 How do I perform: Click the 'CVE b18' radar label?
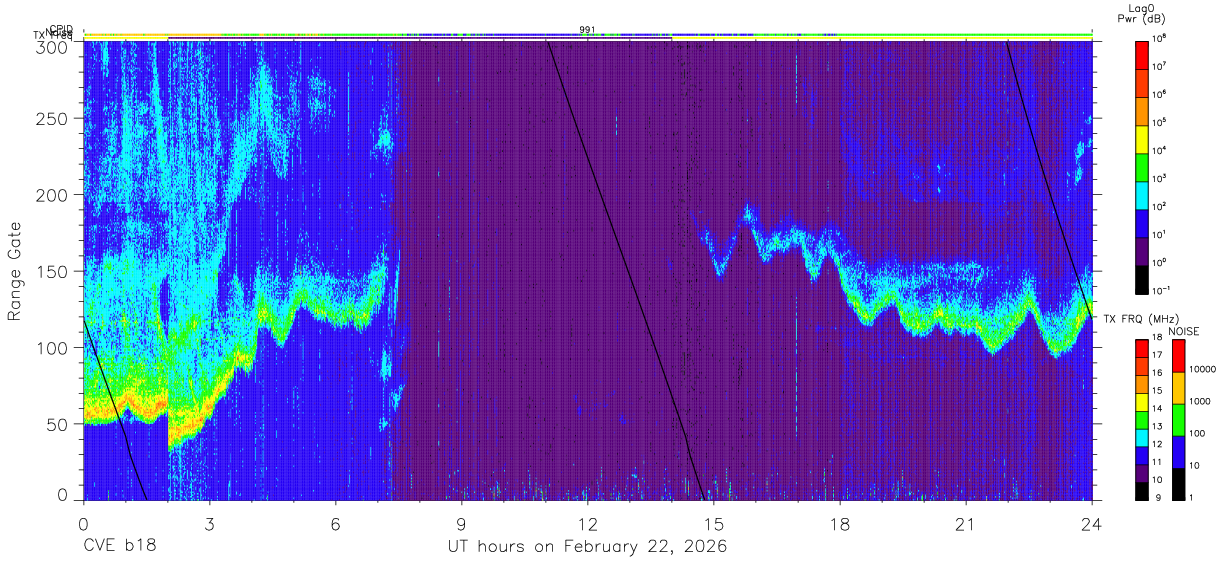(x=119, y=547)
